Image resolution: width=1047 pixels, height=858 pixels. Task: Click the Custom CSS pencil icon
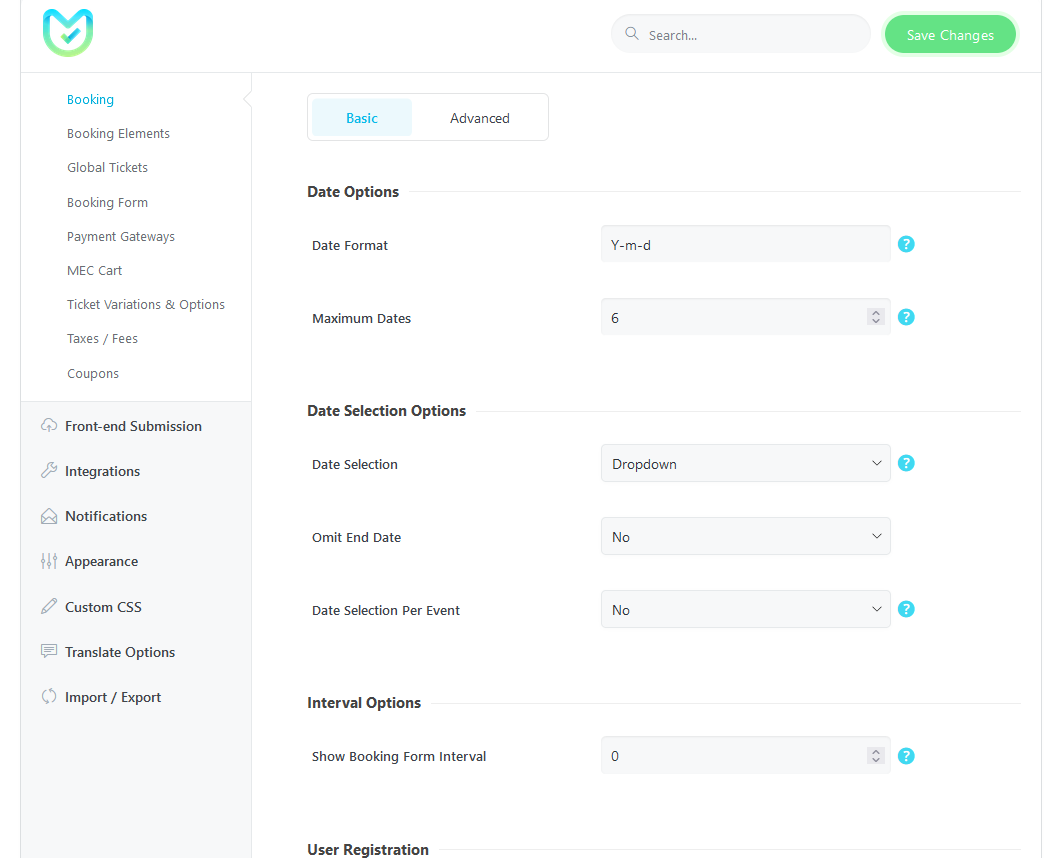[49, 606]
